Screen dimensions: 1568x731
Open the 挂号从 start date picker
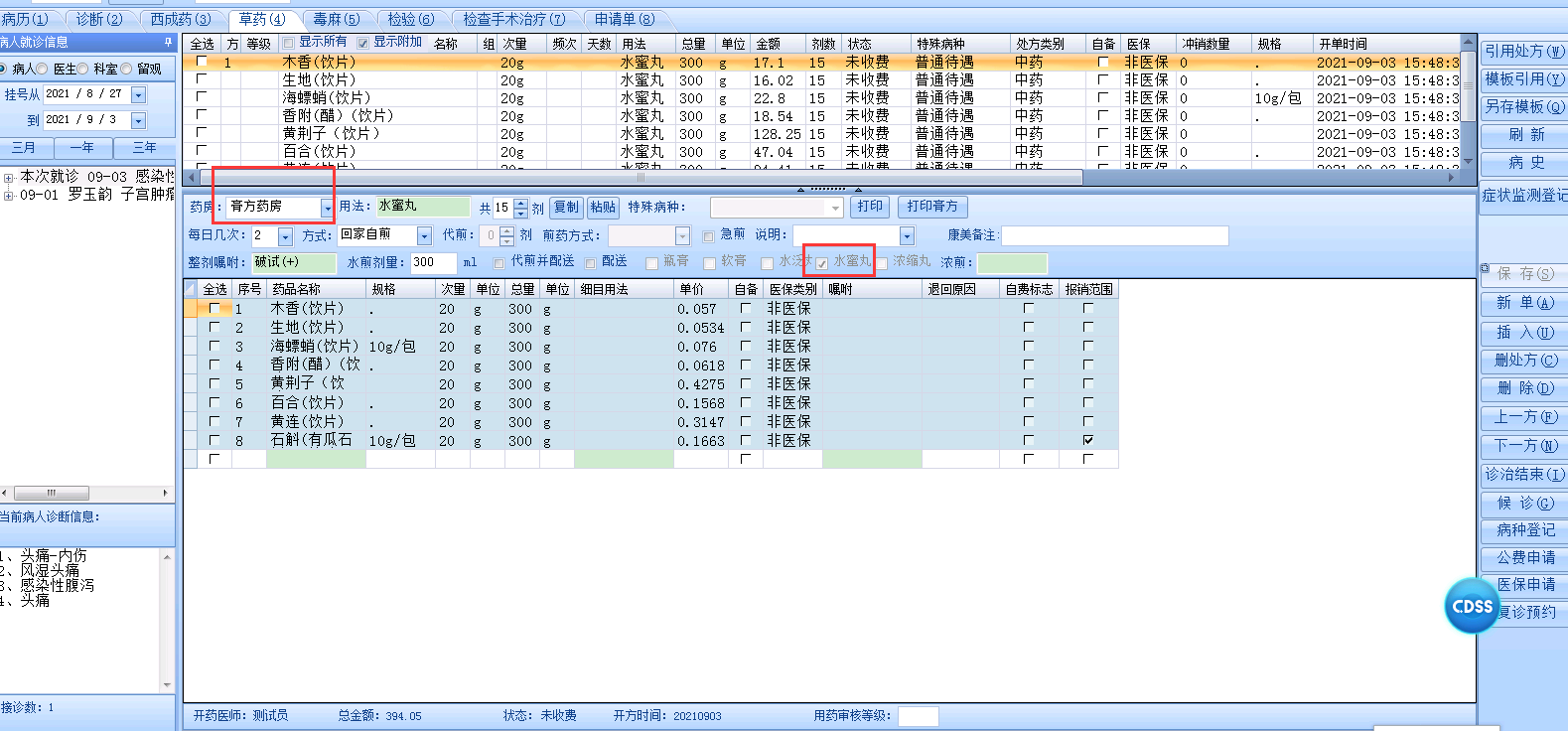(x=138, y=95)
